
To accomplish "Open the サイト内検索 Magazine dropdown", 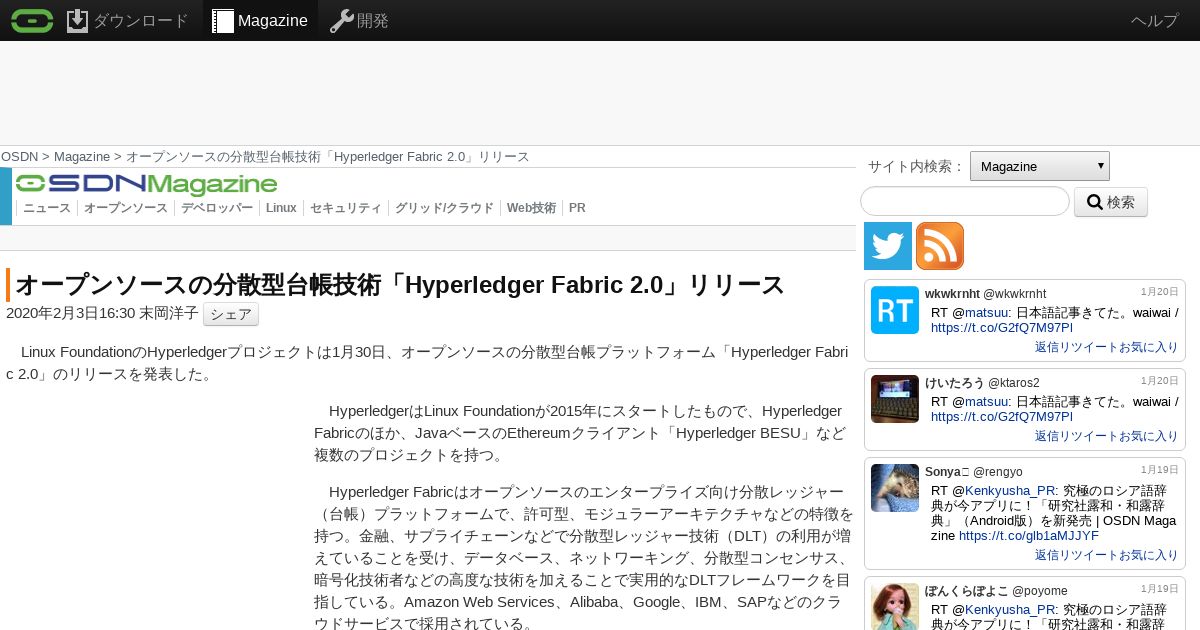I will (1040, 166).
